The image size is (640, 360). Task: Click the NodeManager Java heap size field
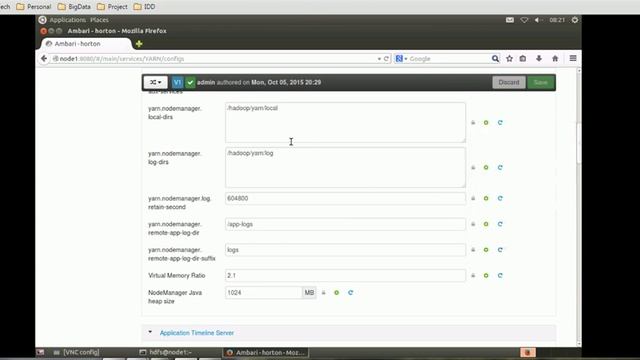(x=264, y=293)
